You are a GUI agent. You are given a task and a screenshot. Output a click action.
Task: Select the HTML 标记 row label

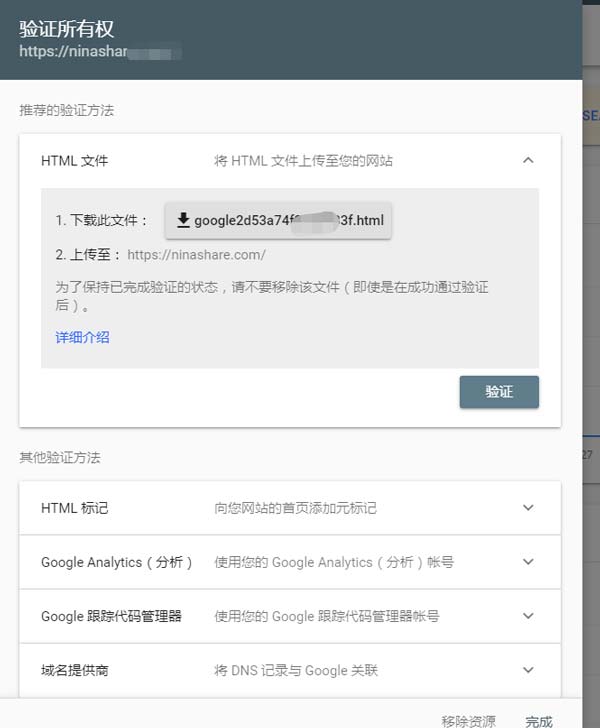(x=74, y=508)
